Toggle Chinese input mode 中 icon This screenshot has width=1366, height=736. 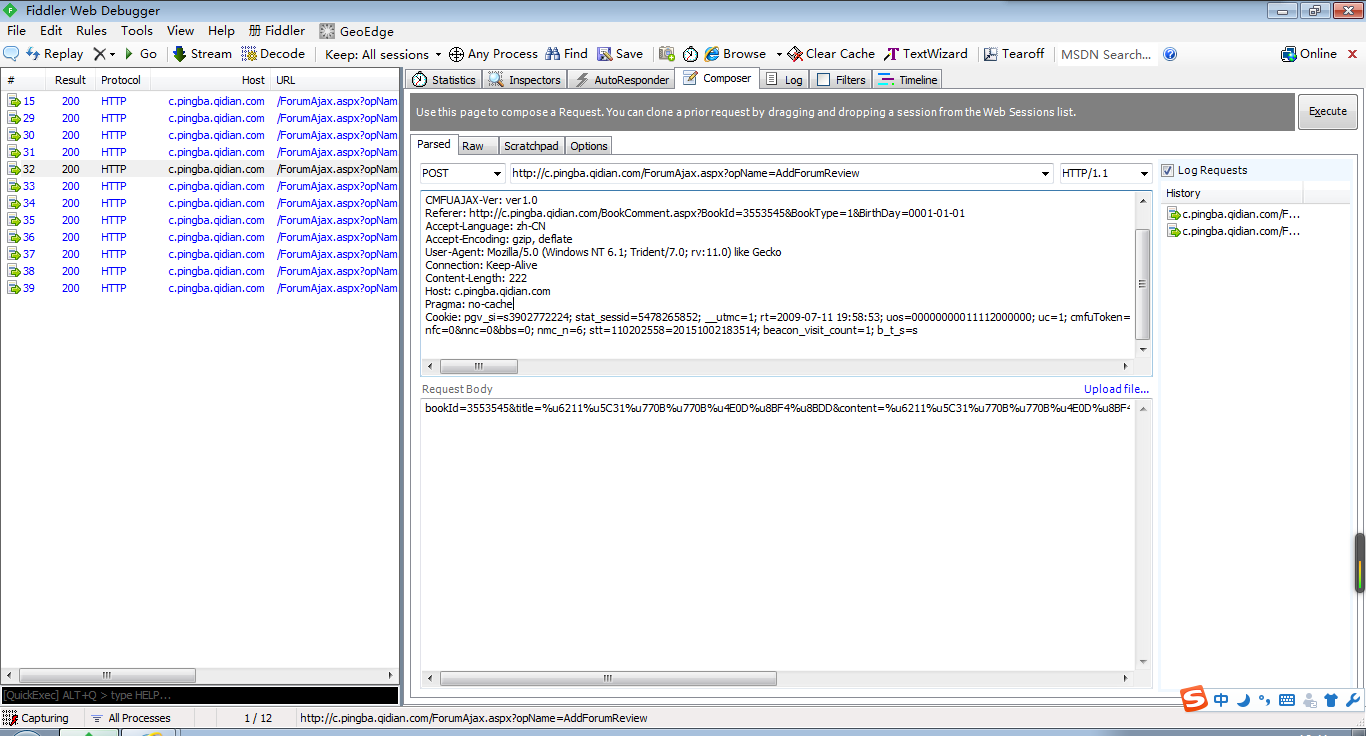click(x=1221, y=700)
